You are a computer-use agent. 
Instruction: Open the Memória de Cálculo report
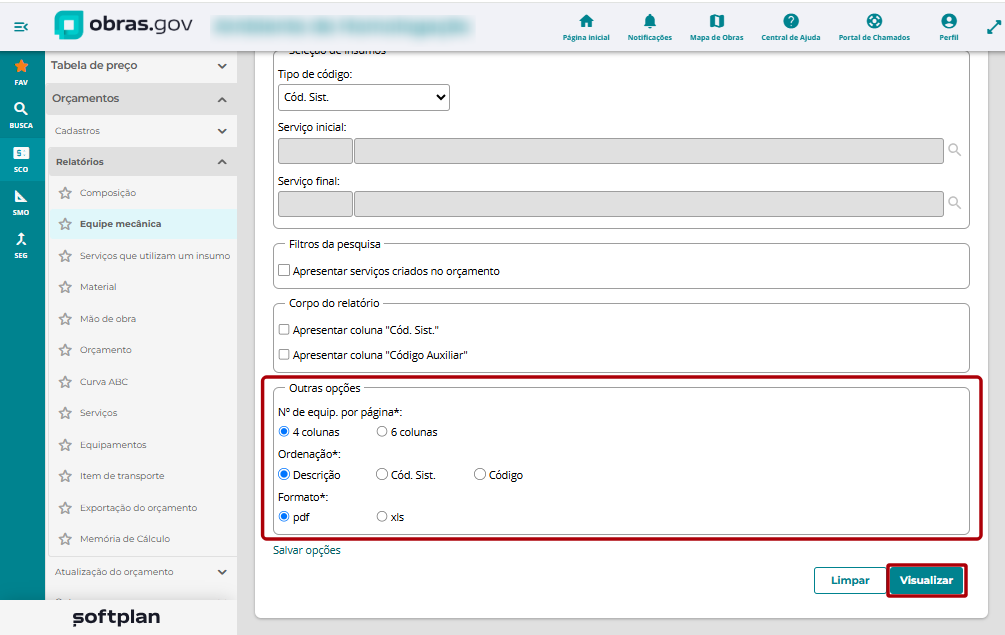click(x=125, y=539)
